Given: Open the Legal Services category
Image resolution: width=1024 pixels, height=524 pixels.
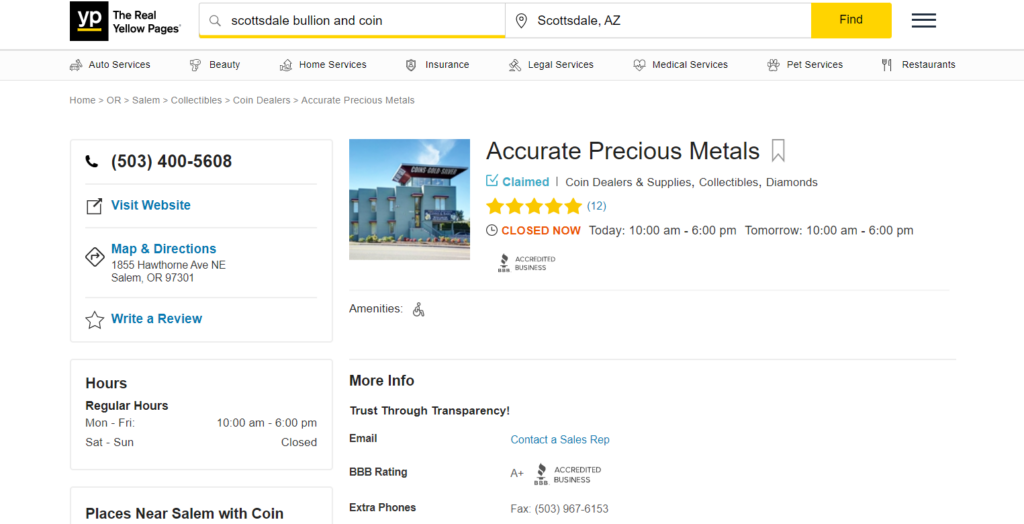Looking at the screenshot, I should [x=551, y=65].
